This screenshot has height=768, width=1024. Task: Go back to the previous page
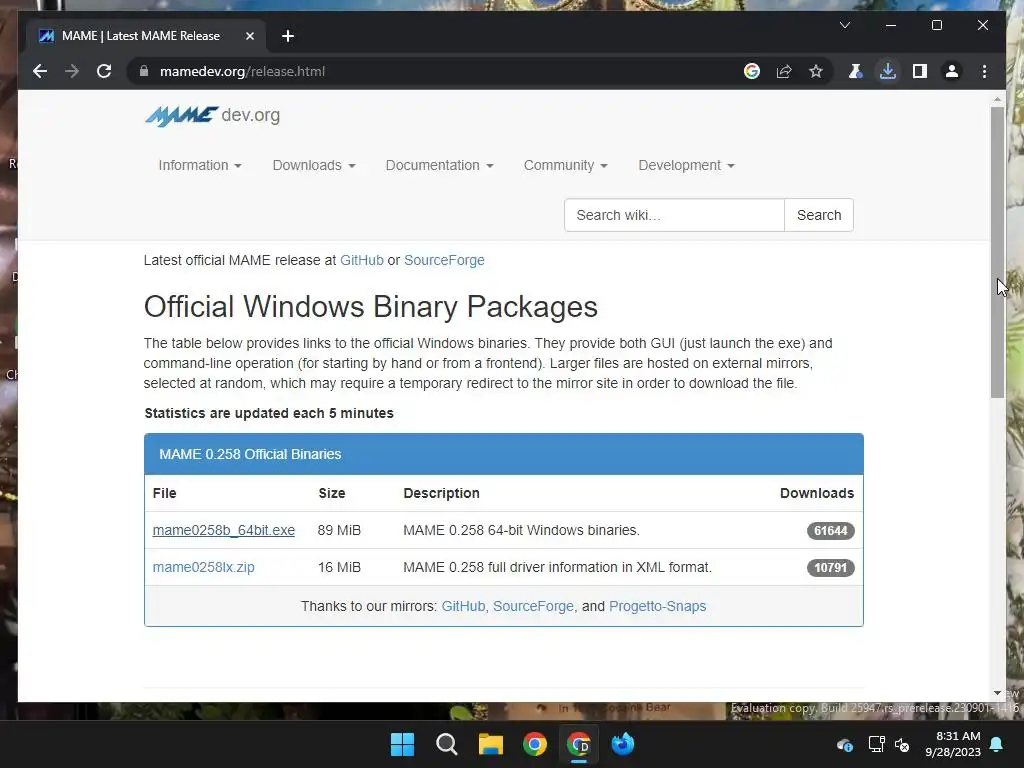click(x=40, y=71)
